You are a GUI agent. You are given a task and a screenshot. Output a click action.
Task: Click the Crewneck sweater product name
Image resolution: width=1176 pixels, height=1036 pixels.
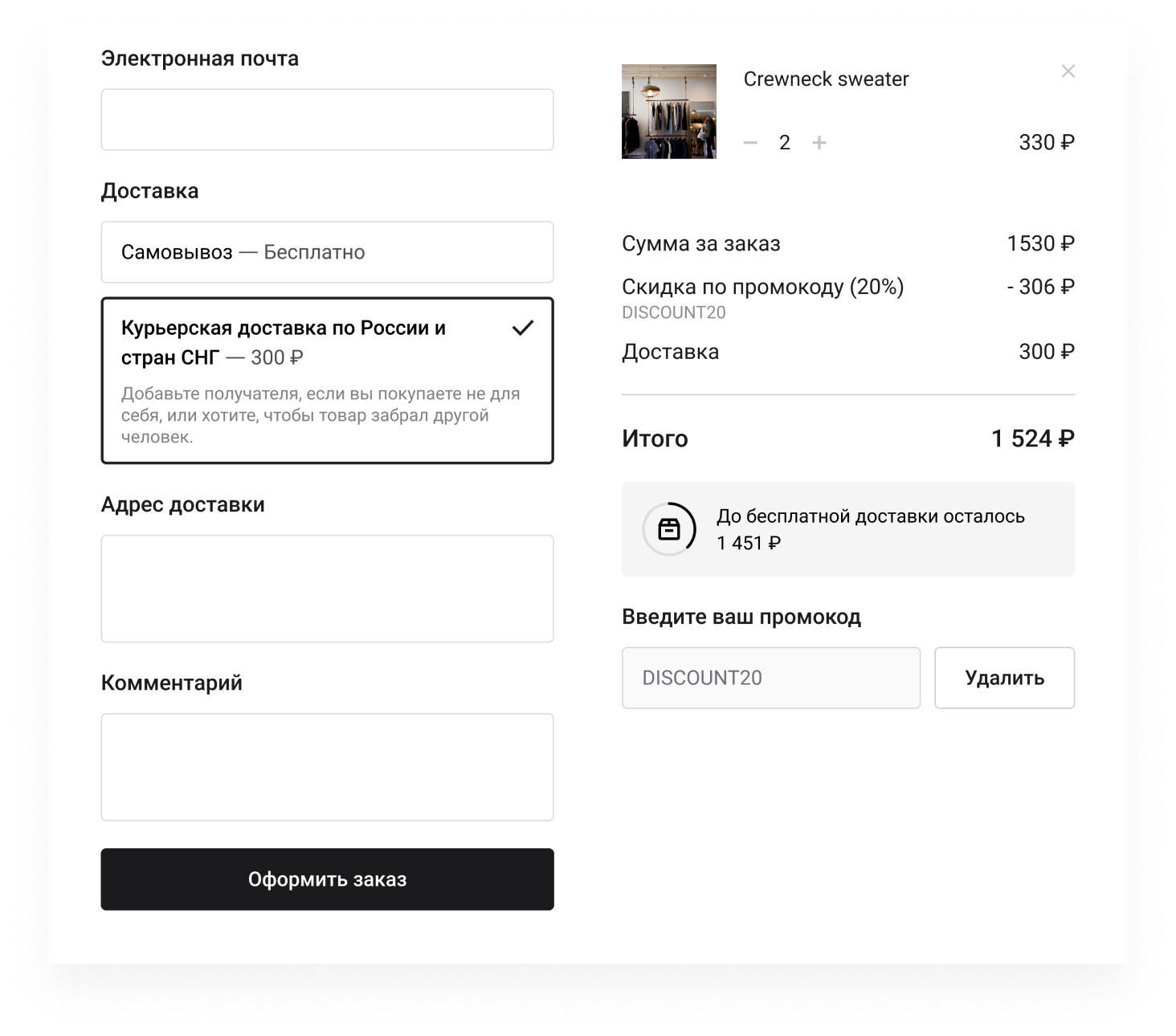click(x=827, y=79)
